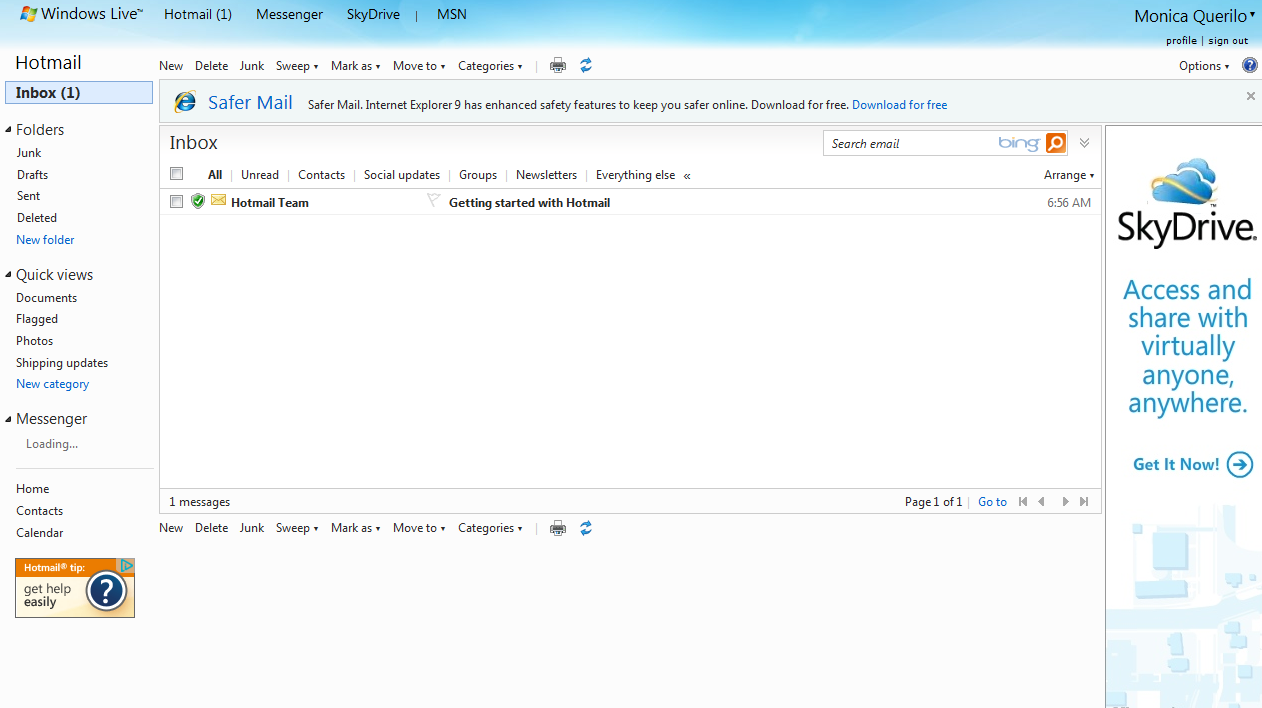The image size is (1262, 708).
Task: Close the Safer Mail banner
Action: [1250, 96]
